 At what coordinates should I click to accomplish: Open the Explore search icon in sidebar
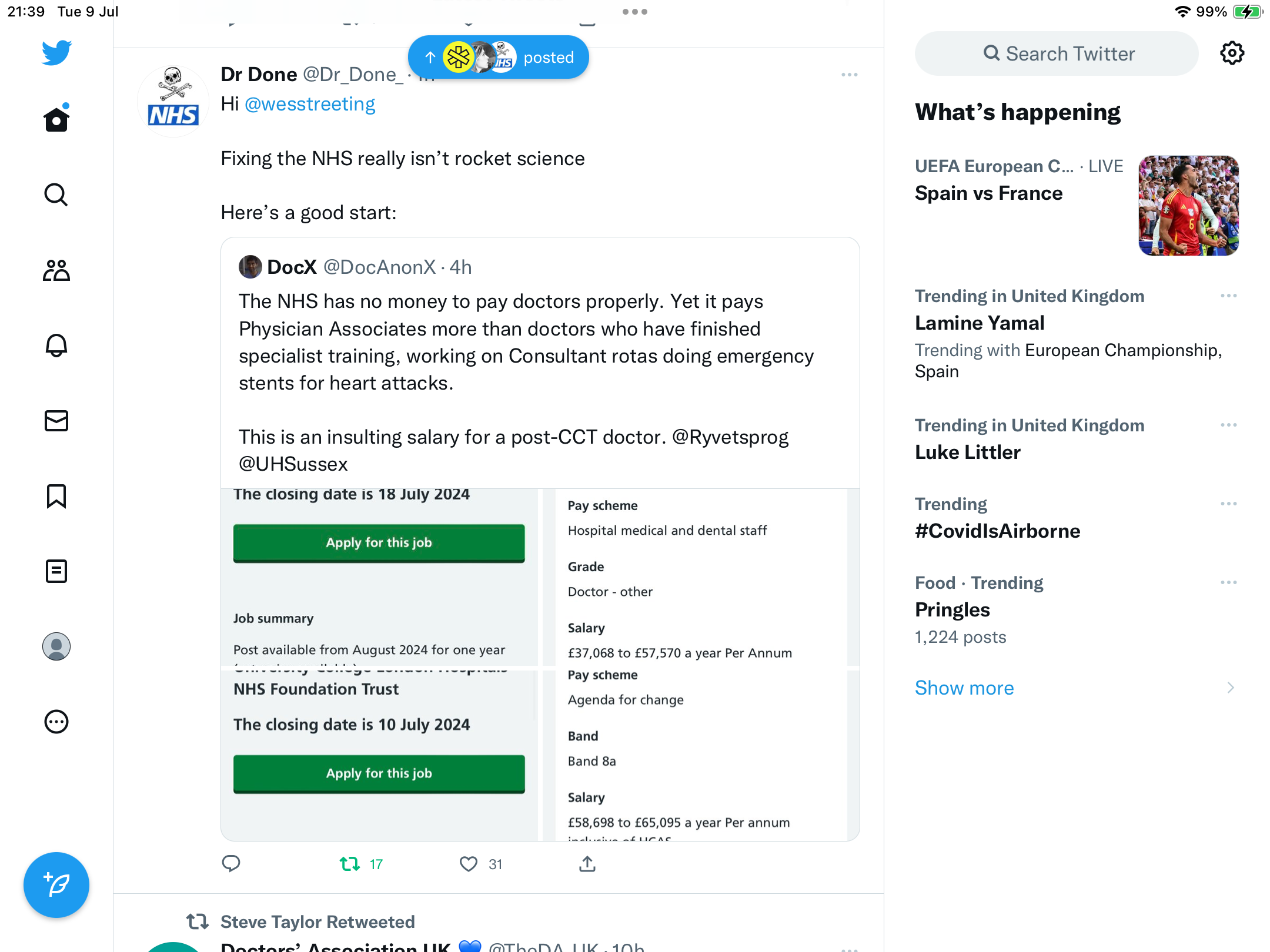56,195
